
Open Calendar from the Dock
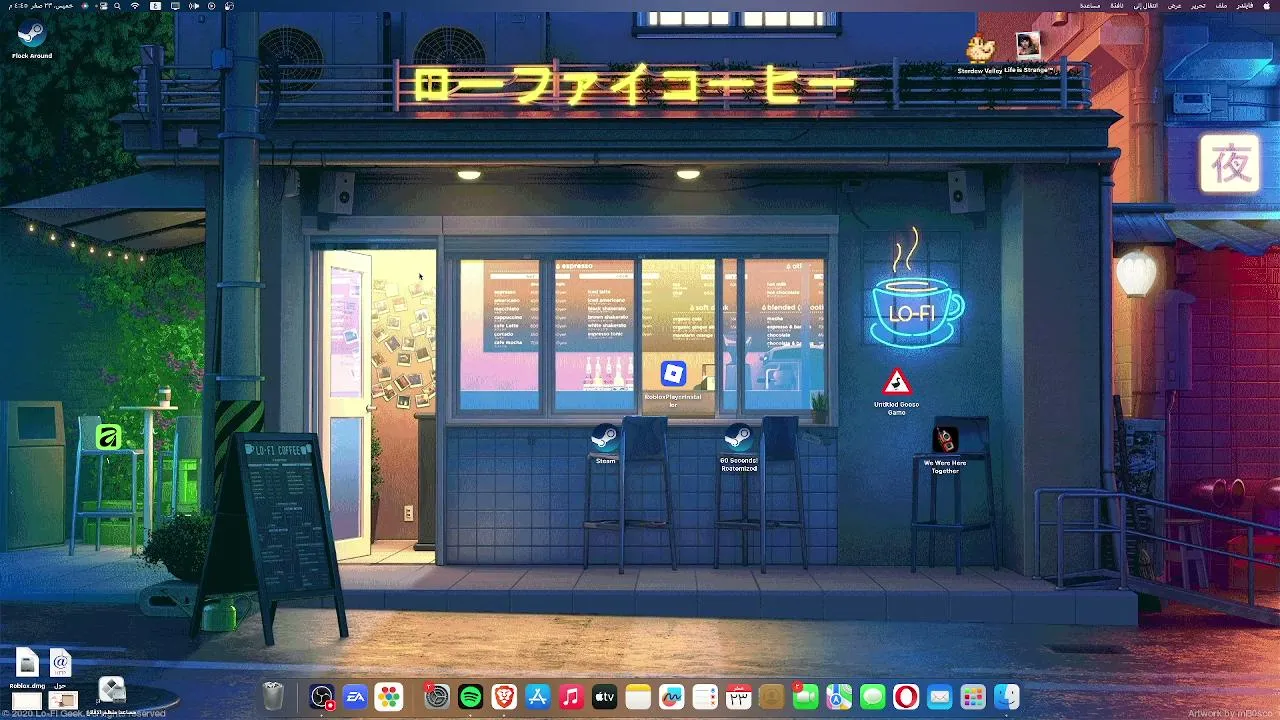tap(738, 697)
